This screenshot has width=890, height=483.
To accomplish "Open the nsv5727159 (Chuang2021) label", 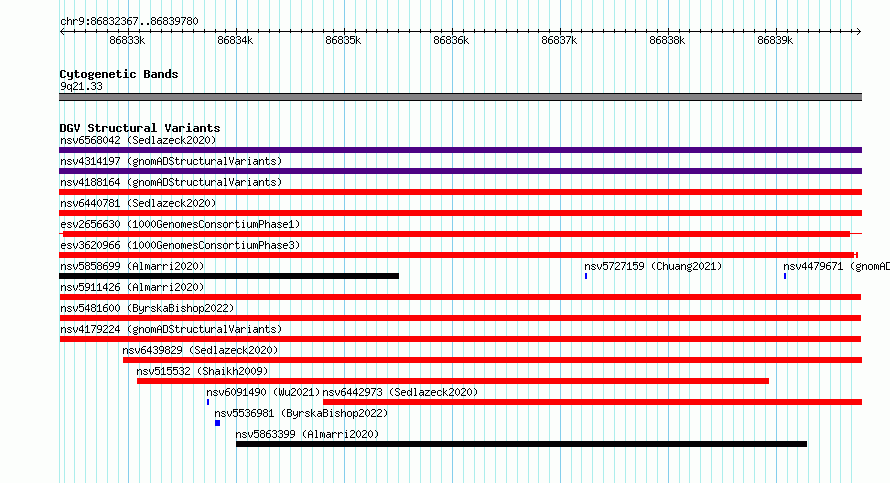I will (653, 266).
